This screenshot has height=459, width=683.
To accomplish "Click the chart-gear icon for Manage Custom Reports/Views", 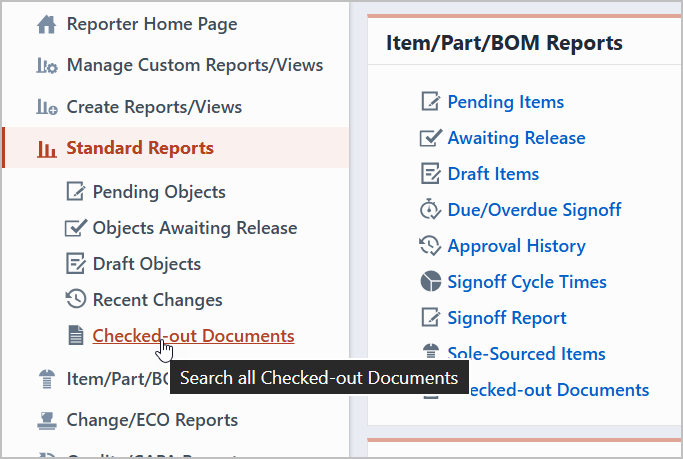I will pyautogui.click(x=47, y=66).
